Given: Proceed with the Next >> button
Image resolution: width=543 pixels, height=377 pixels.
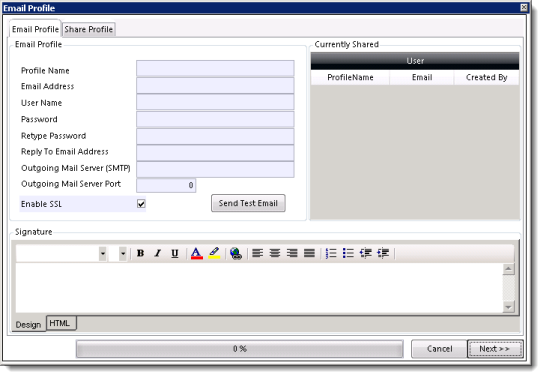Looking at the screenshot, I should (495, 349).
